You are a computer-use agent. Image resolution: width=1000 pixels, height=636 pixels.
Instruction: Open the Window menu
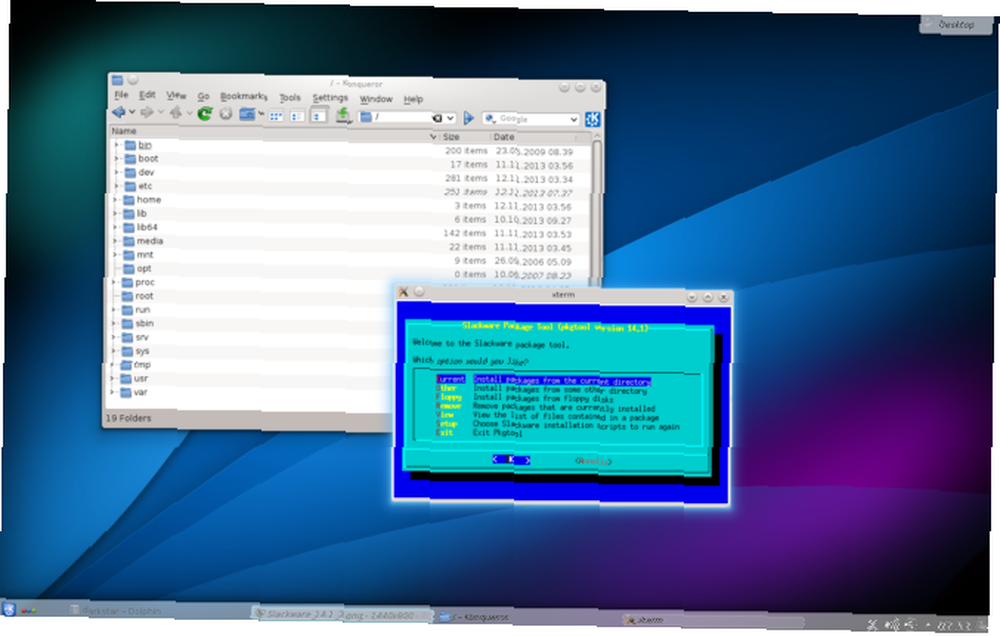(x=376, y=99)
